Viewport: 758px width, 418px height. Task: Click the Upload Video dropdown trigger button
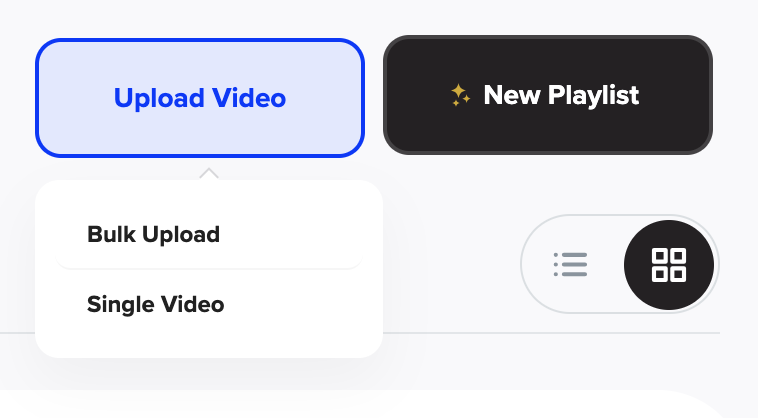point(200,98)
